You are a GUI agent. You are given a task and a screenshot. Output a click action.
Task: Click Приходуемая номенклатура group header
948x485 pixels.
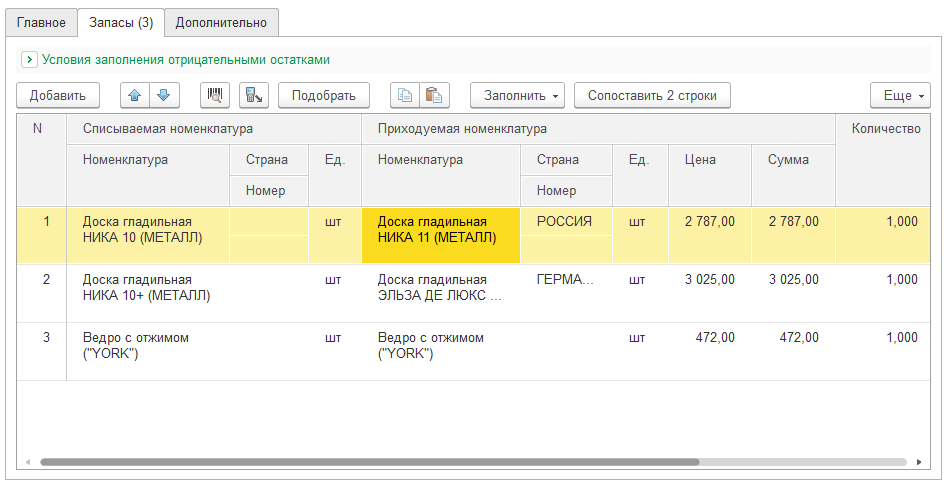coord(599,129)
